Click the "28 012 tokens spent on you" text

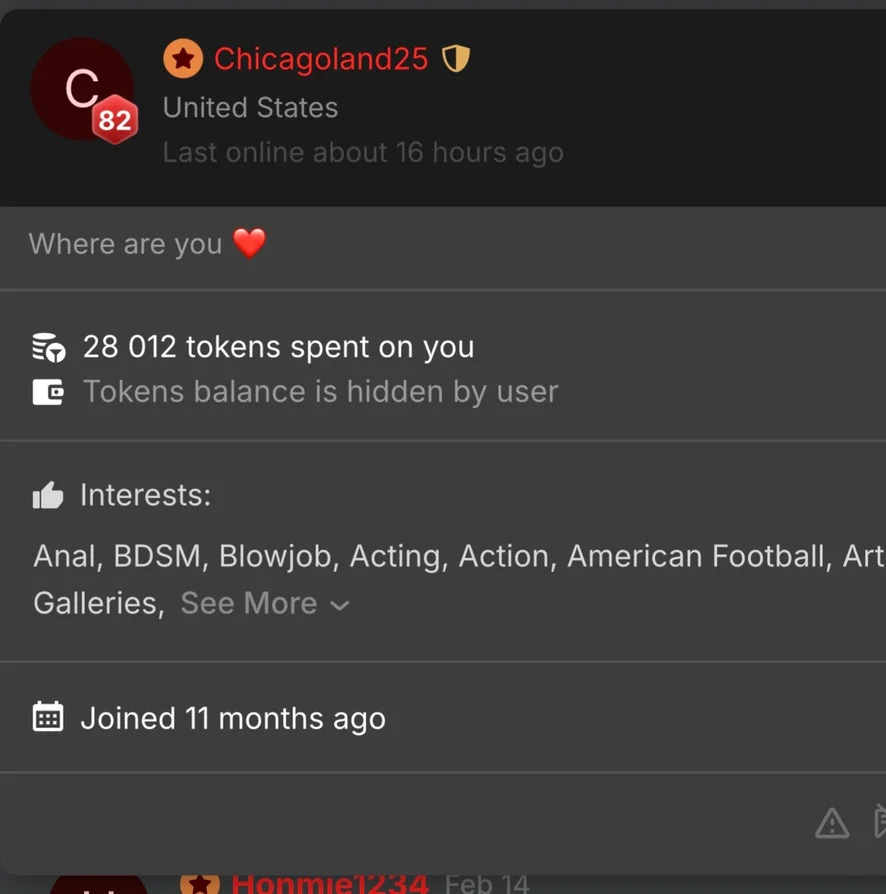coord(278,347)
